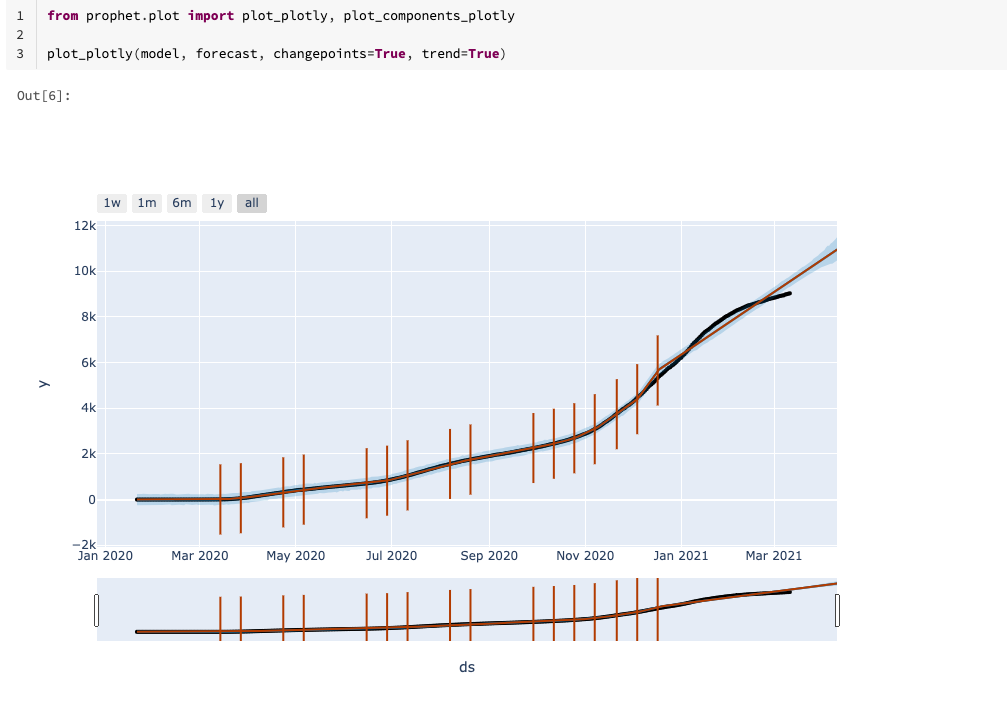Click the −2k y-axis tick label

coord(84,545)
